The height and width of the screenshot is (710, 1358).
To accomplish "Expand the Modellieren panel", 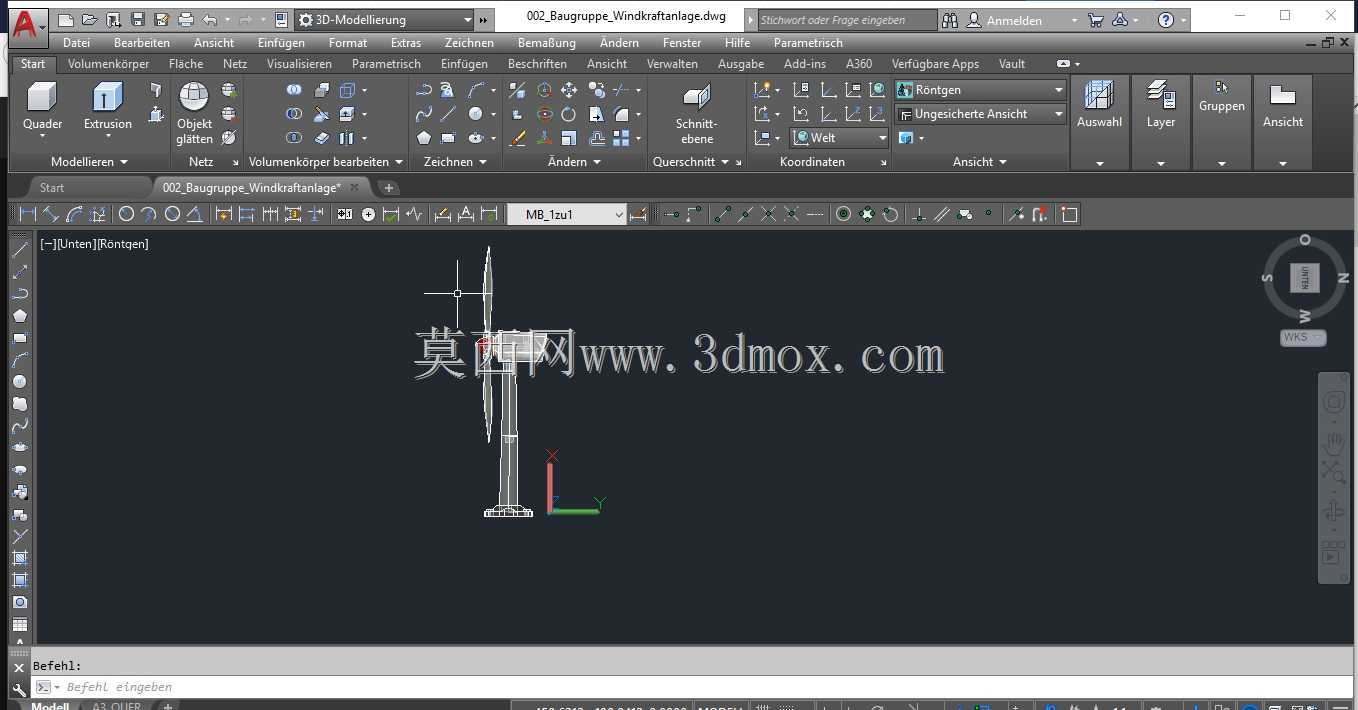I will 89,162.
